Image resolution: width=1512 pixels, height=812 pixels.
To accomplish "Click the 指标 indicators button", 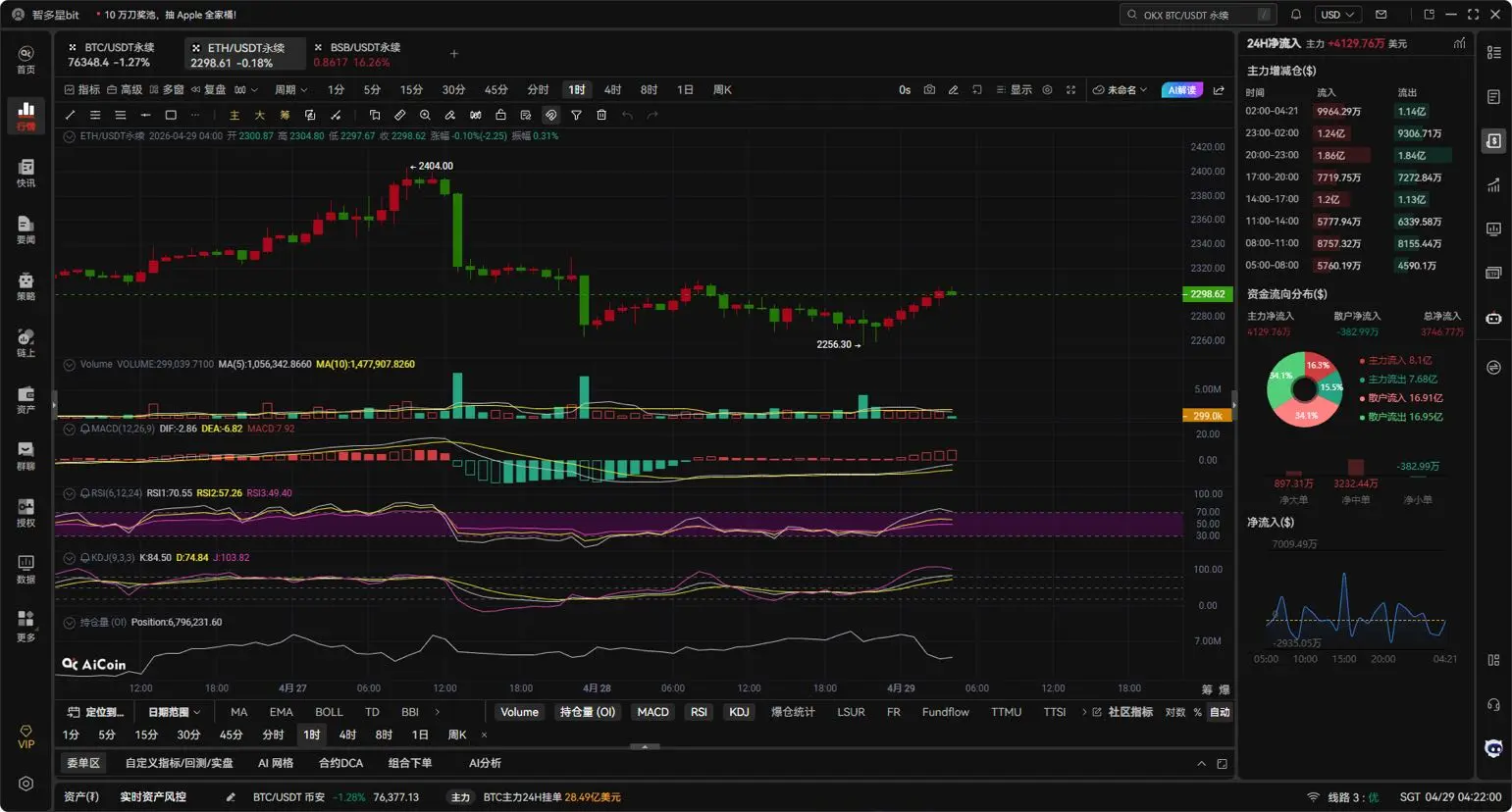I will 82,89.
